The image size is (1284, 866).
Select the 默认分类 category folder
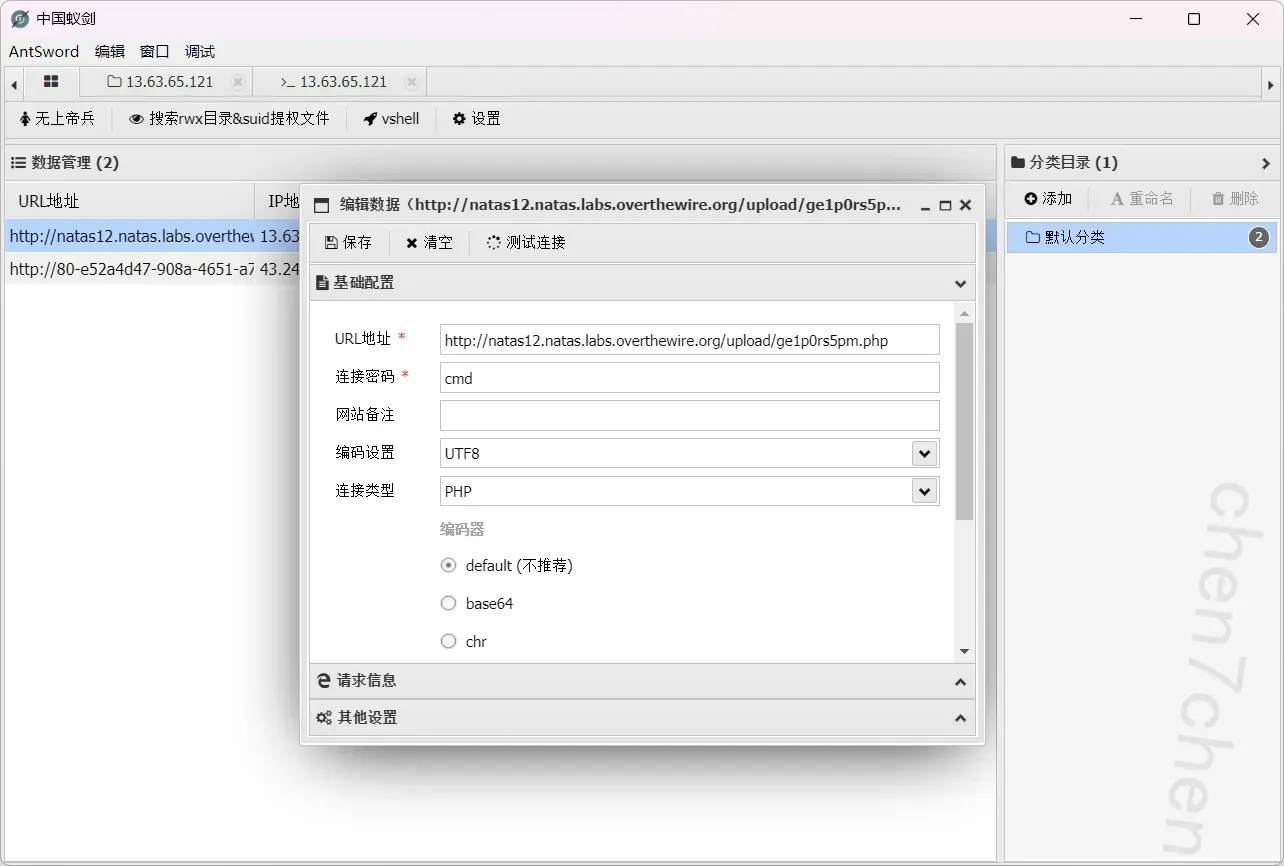tap(1074, 238)
